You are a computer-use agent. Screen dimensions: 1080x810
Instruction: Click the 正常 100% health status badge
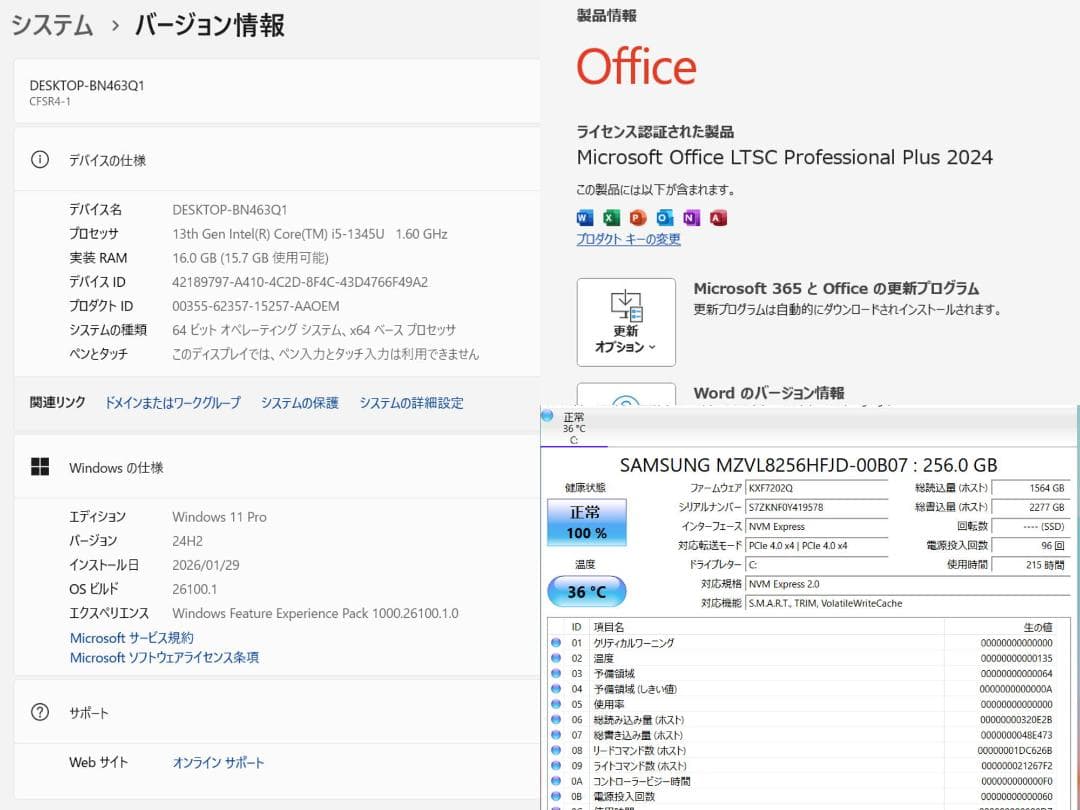coord(587,521)
